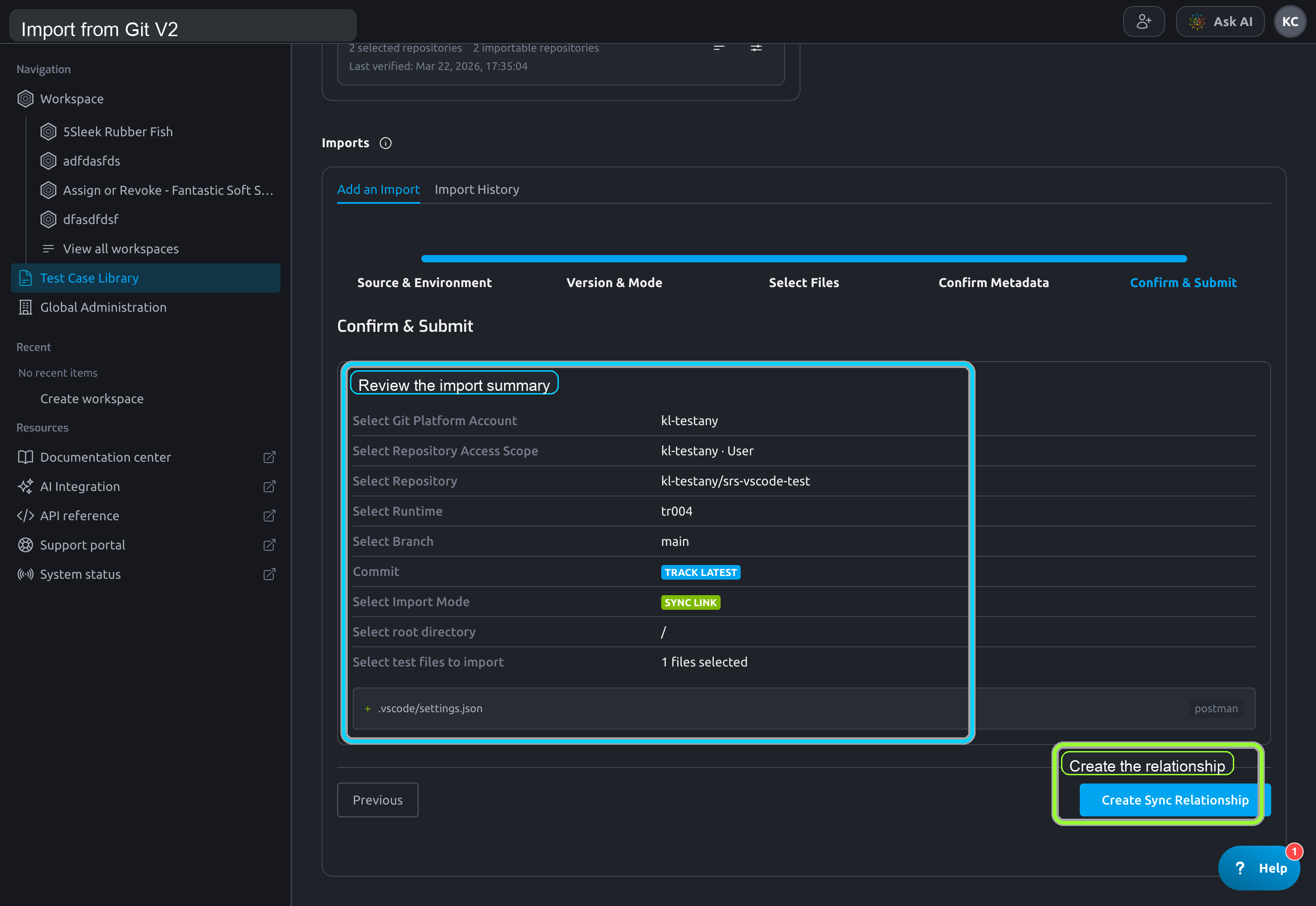Open Assign or Revoke - Fantastic Soft workspace

click(168, 190)
